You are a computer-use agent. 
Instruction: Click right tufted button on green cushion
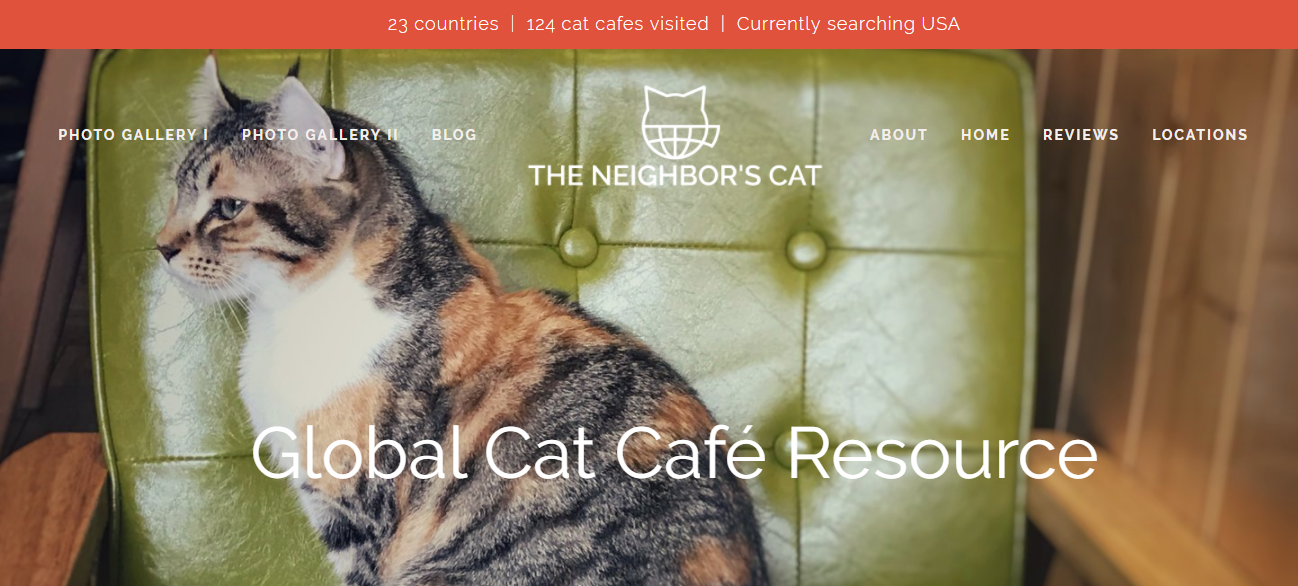tap(806, 248)
